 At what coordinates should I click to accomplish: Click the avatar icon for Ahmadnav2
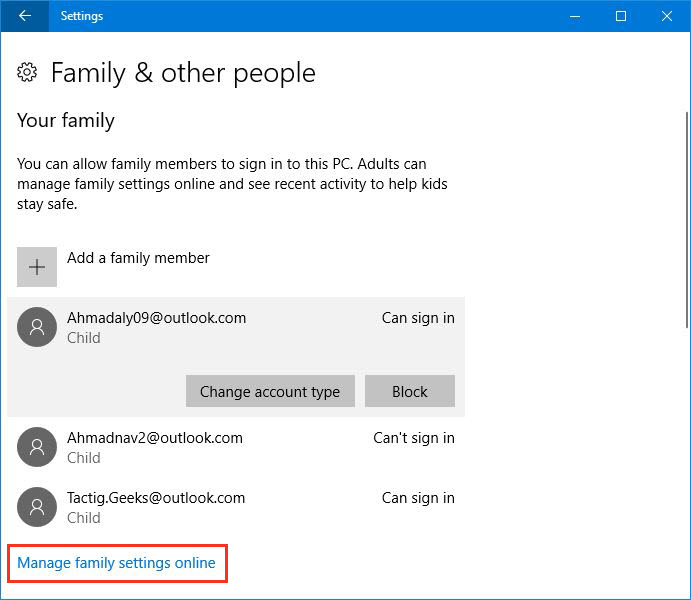[37, 447]
